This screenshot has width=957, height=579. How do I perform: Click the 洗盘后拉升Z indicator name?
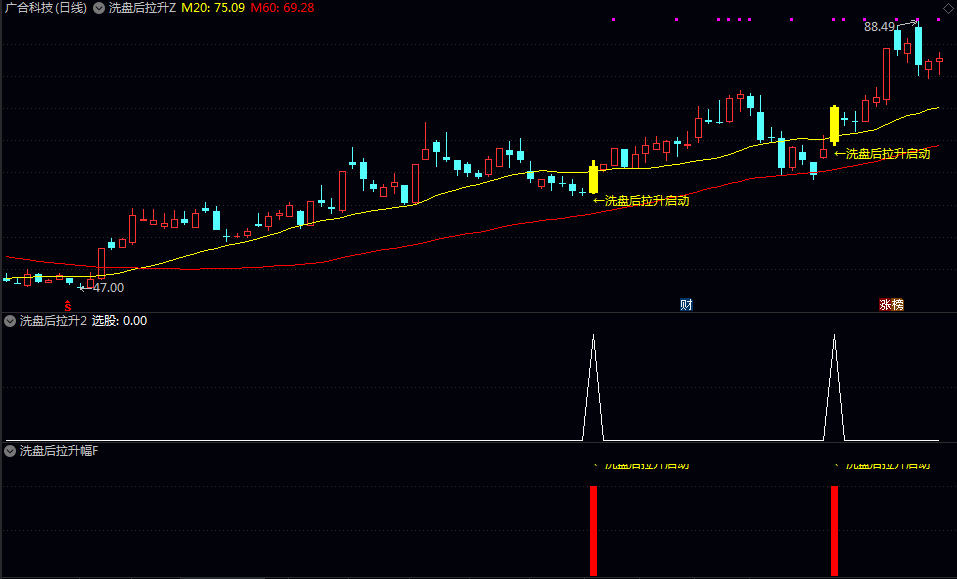click(x=142, y=8)
